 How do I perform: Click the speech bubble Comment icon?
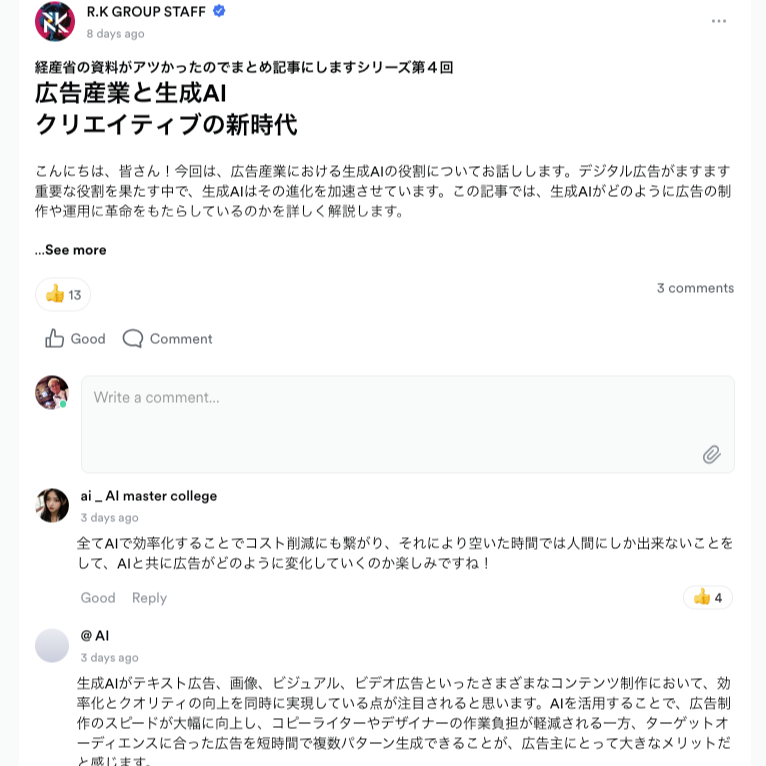(x=132, y=338)
